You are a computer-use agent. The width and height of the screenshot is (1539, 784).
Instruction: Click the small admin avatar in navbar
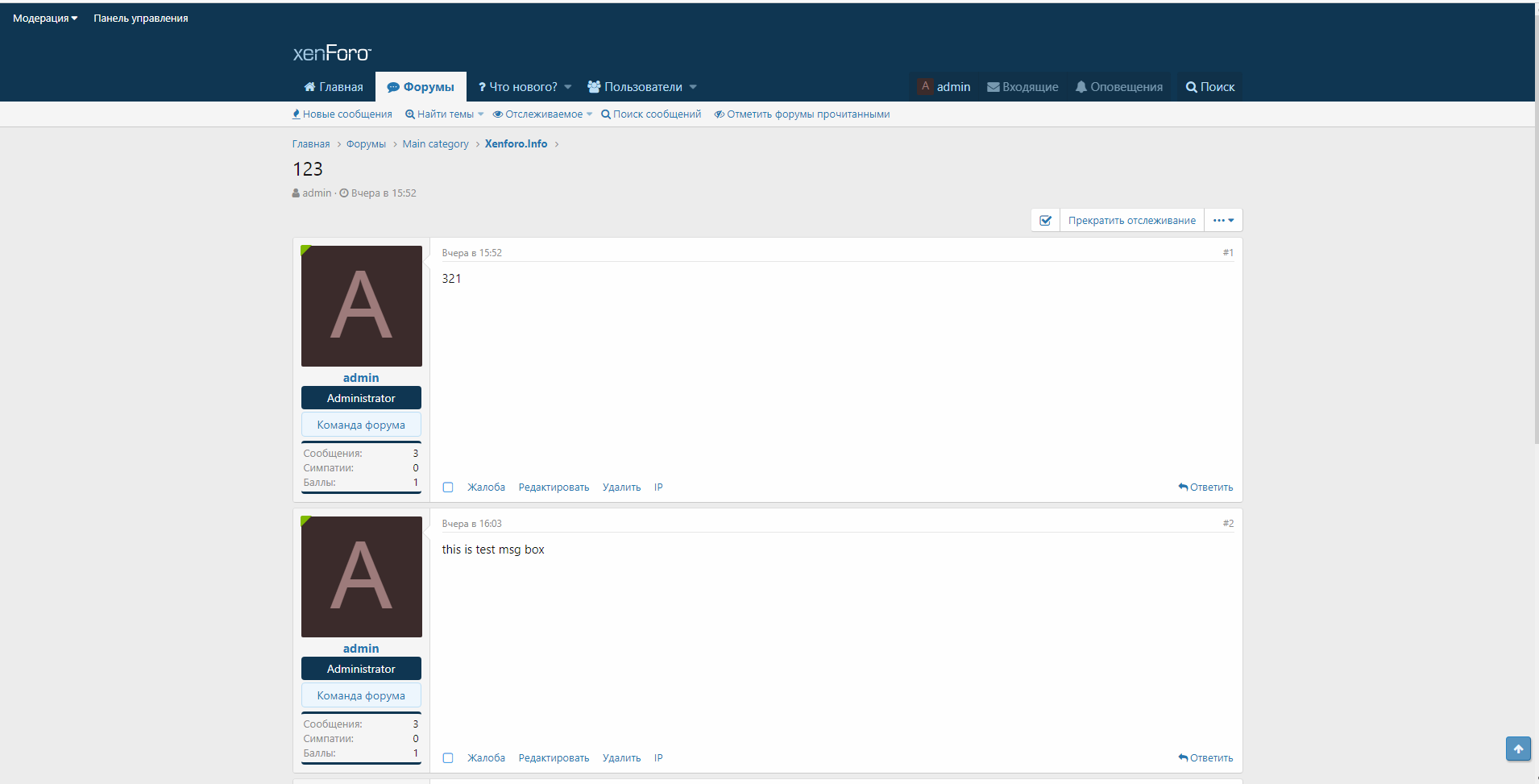pos(925,86)
